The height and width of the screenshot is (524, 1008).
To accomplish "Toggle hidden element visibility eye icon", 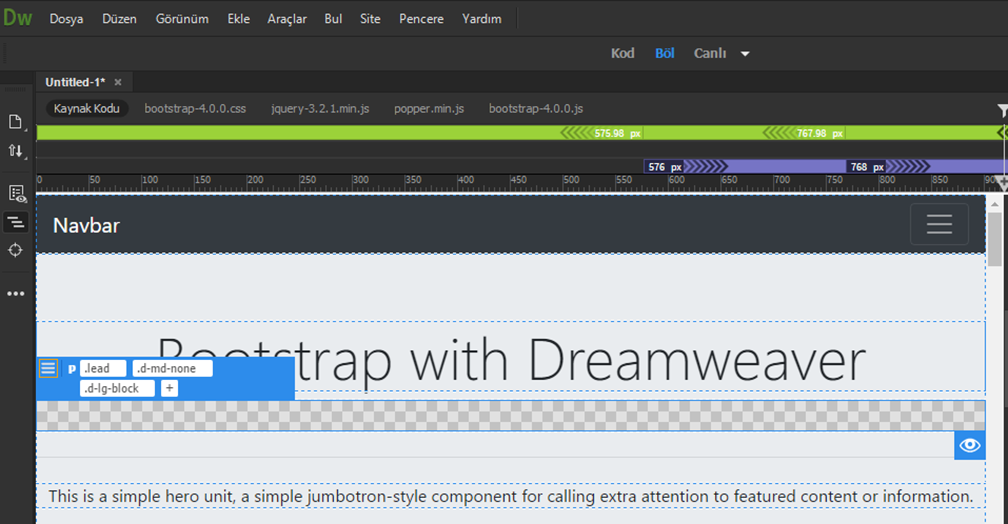I will 969,445.
